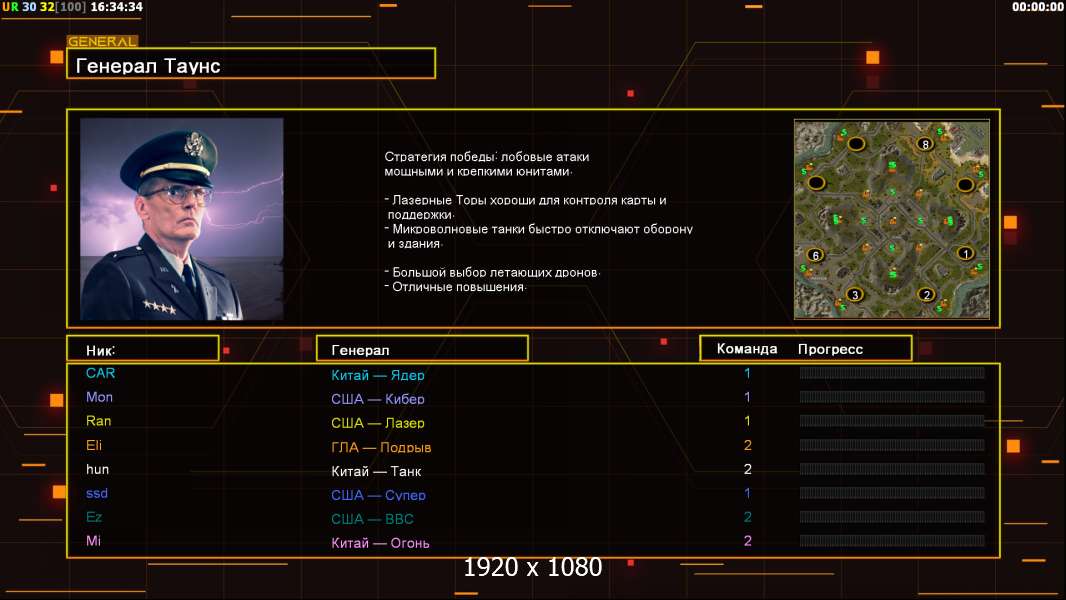
Task: Click the США — ВВС general entry
Action: click(x=372, y=519)
